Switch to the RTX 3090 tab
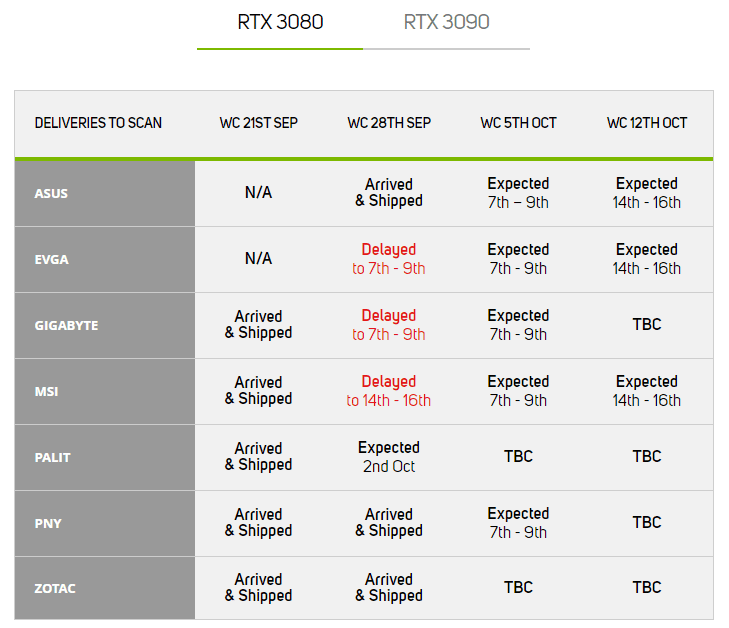This screenshot has width=729, height=628. pyautogui.click(x=446, y=22)
